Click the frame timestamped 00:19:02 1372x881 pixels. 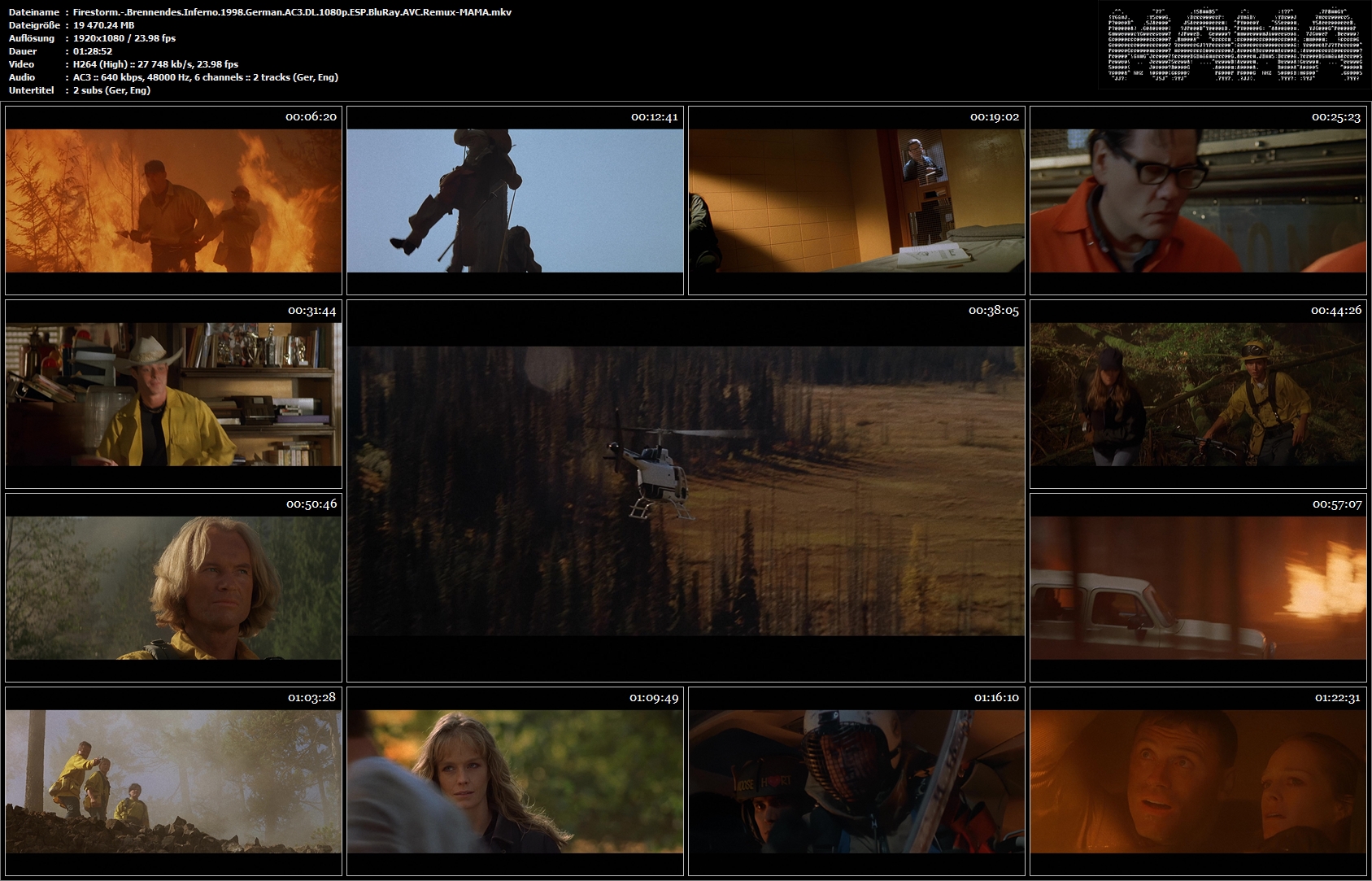pyautogui.click(x=856, y=200)
